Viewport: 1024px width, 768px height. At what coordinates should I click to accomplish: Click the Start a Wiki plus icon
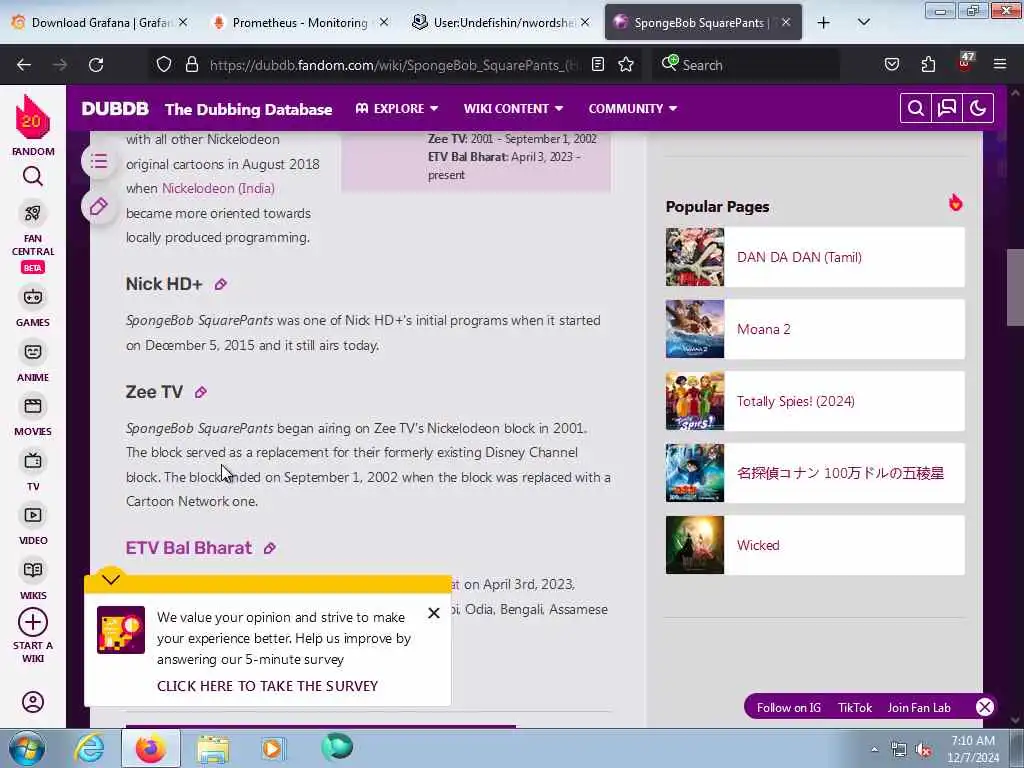33,622
